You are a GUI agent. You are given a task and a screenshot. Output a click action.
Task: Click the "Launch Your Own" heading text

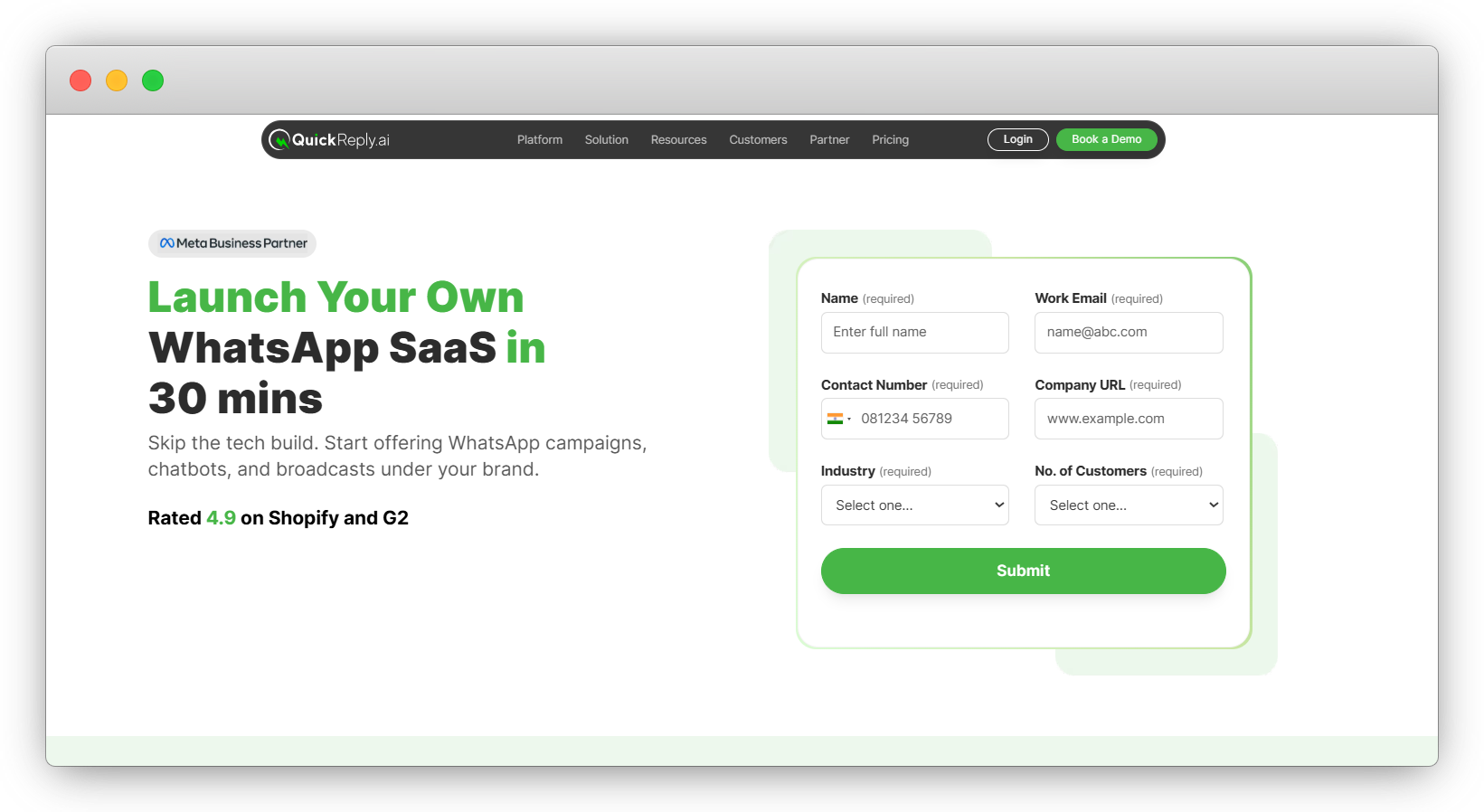click(x=336, y=297)
